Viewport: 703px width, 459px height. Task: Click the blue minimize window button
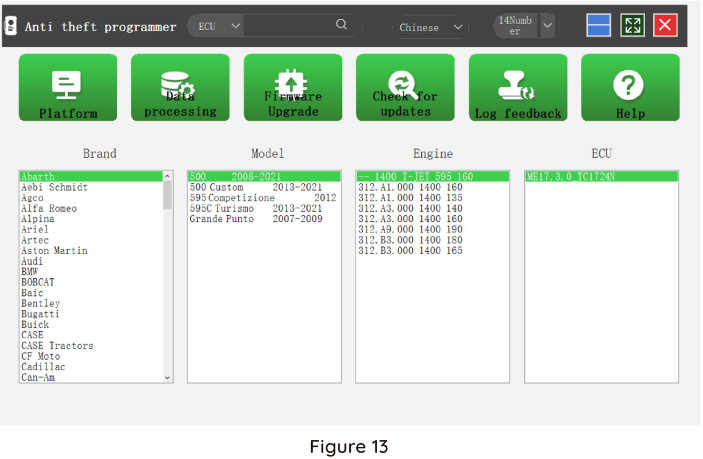(599, 25)
